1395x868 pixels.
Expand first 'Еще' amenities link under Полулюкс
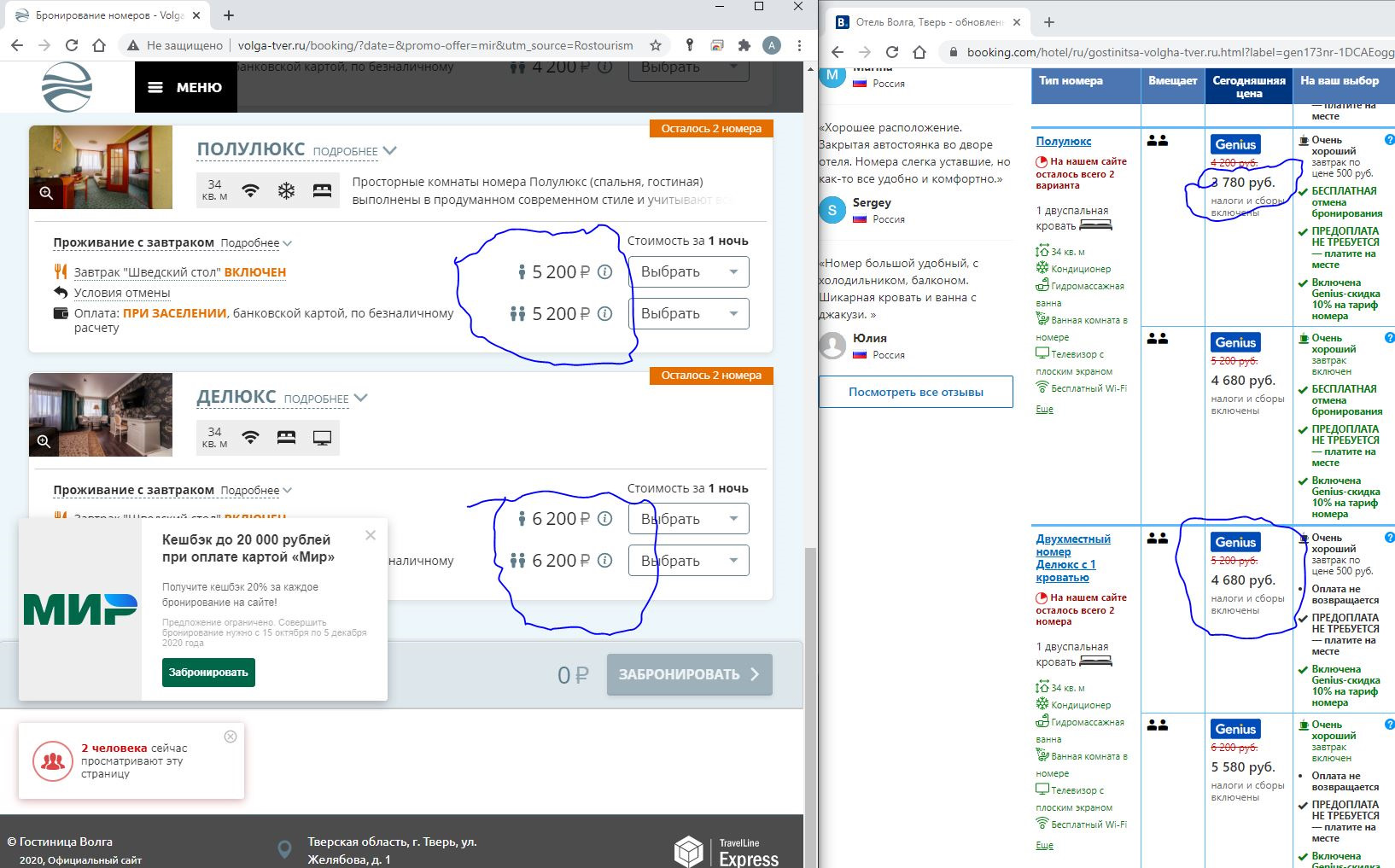(1044, 410)
